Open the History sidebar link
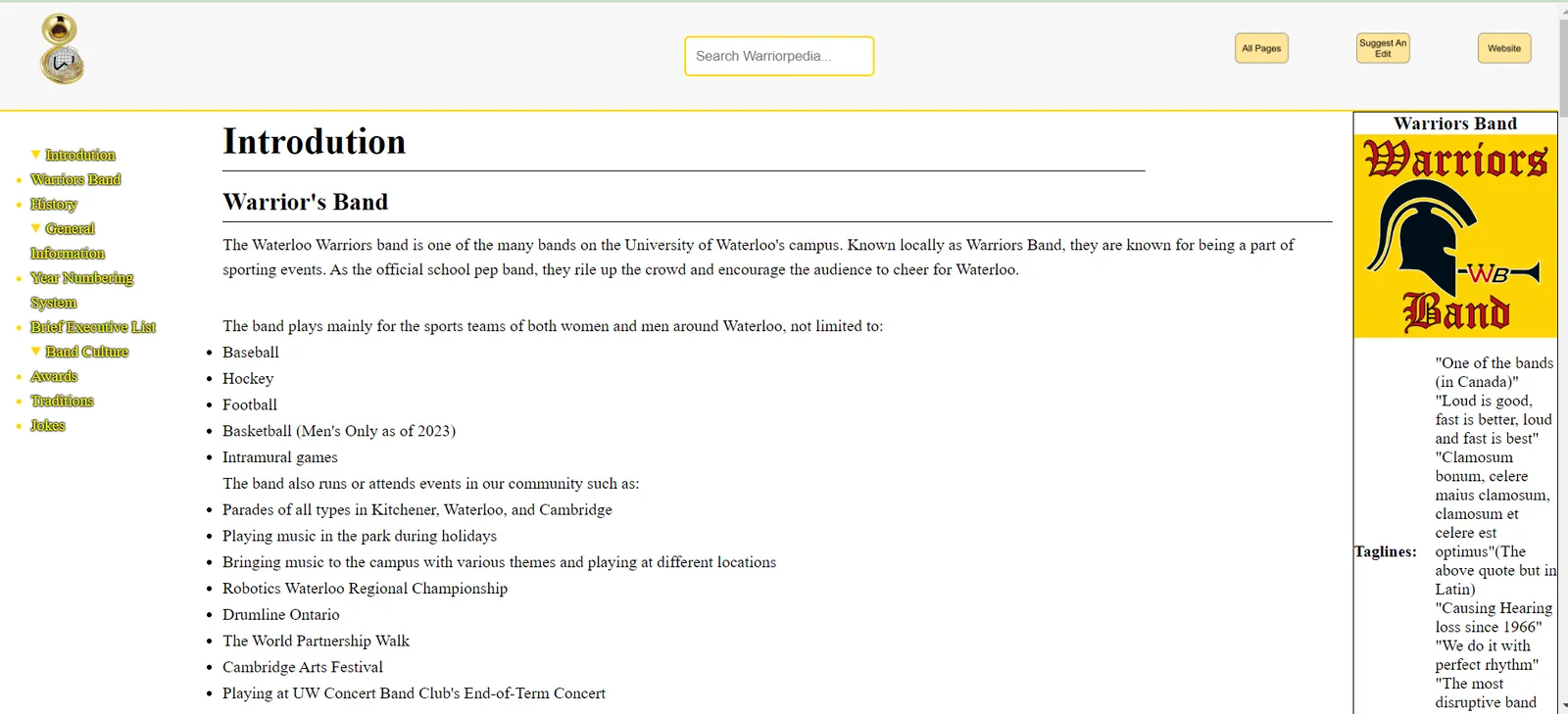This screenshot has height=714, width=1568. [x=53, y=204]
